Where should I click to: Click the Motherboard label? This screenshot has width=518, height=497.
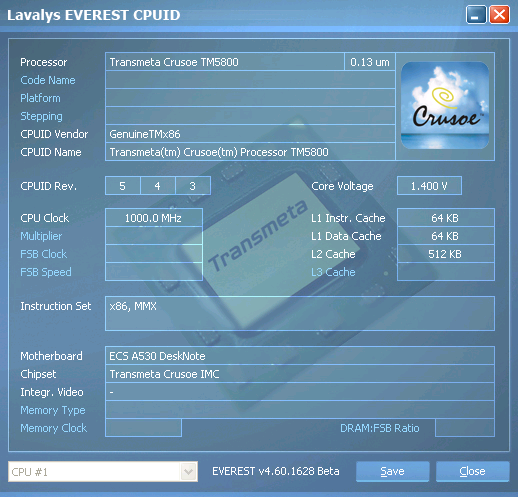coord(51,356)
